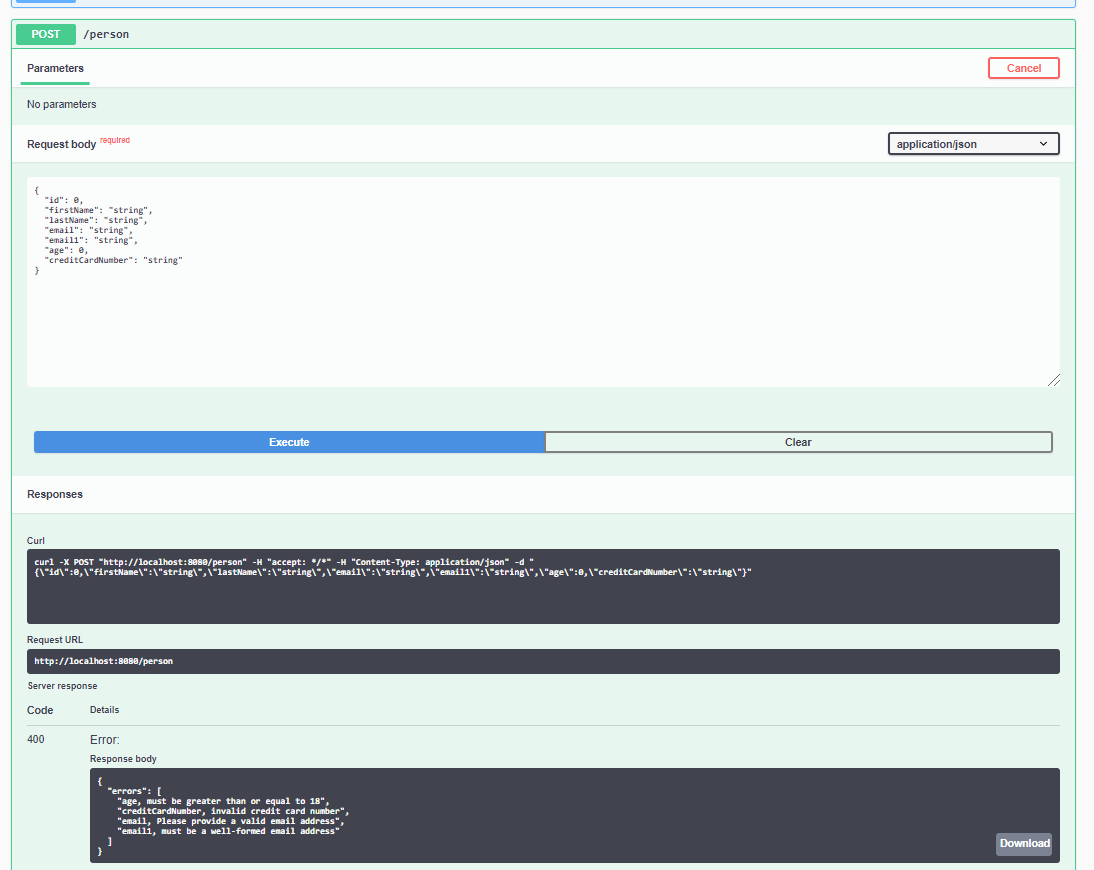Click the Server response label
The image size is (1094, 870).
pyautogui.click(x=62, y=686)
